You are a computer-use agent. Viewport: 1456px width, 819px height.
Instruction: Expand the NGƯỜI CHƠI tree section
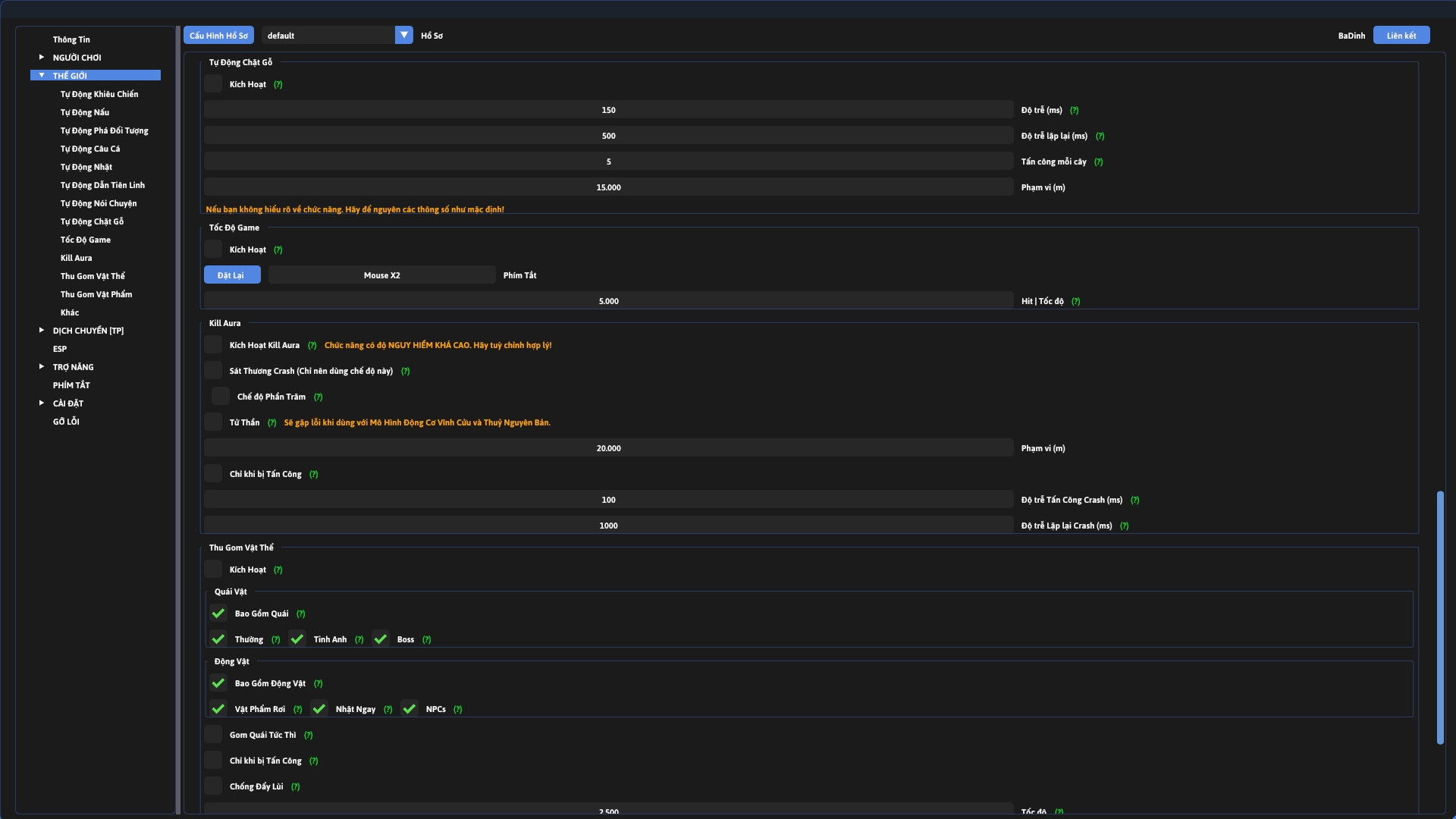[42, 57]
